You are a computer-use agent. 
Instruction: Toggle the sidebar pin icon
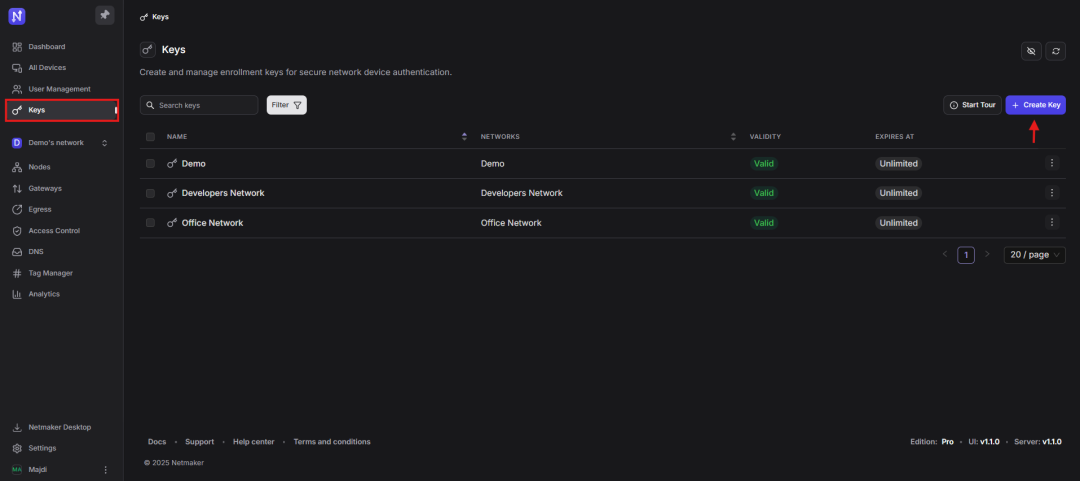point(105,15)
